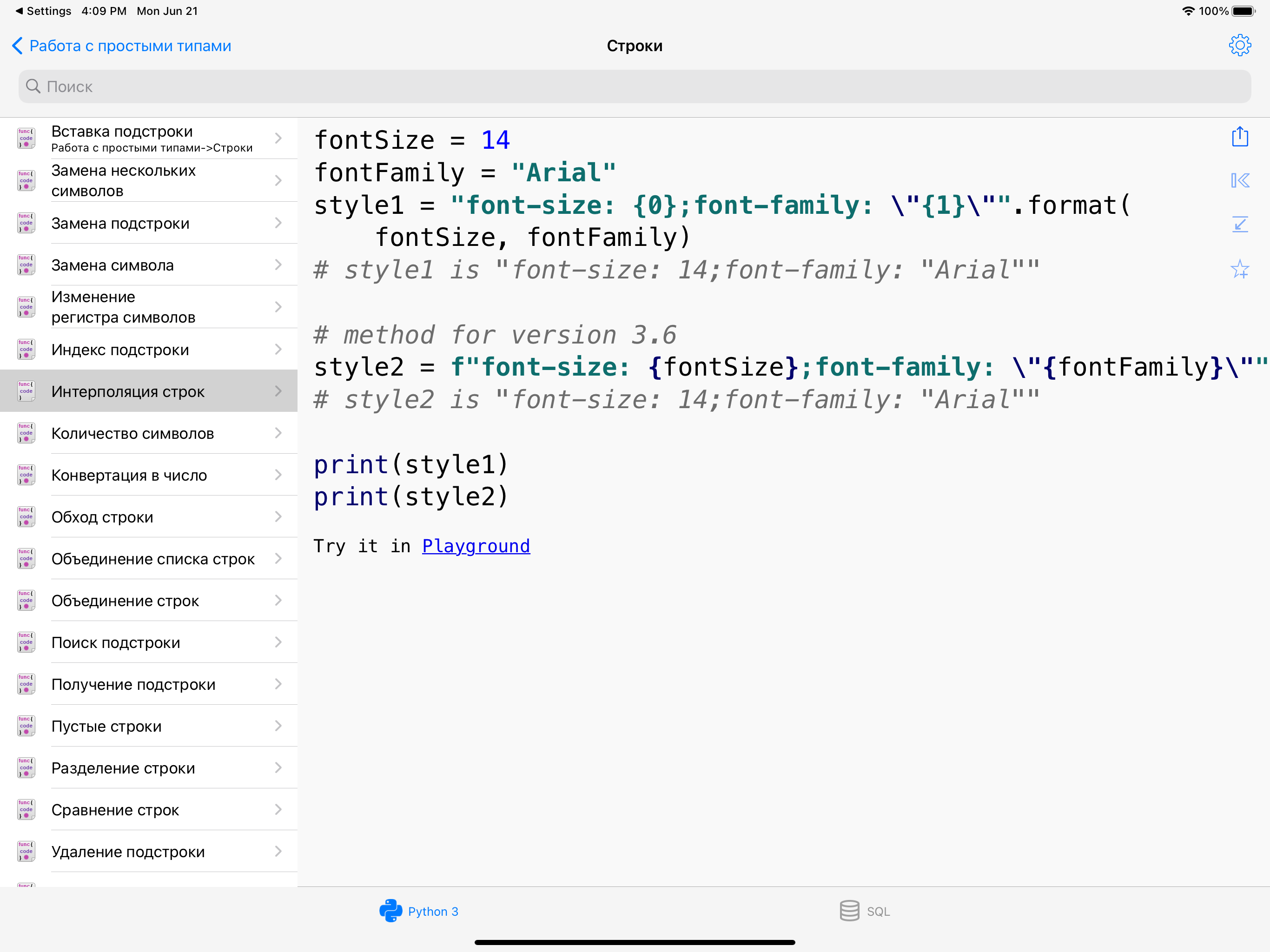The image size is (1270, 952).
Task: Click code icon beside Разделение строки
Action: (26, 768)
